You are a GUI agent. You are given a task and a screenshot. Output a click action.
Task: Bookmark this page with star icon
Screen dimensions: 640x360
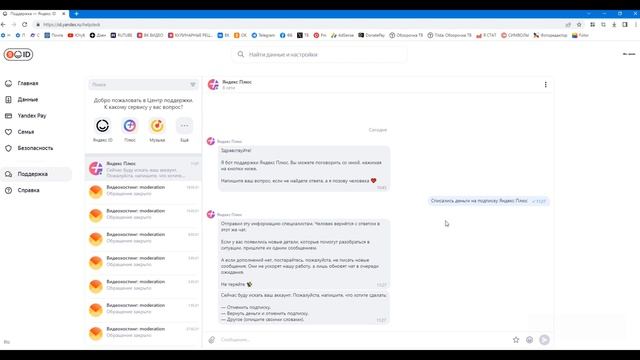click(x=579, y=24)
